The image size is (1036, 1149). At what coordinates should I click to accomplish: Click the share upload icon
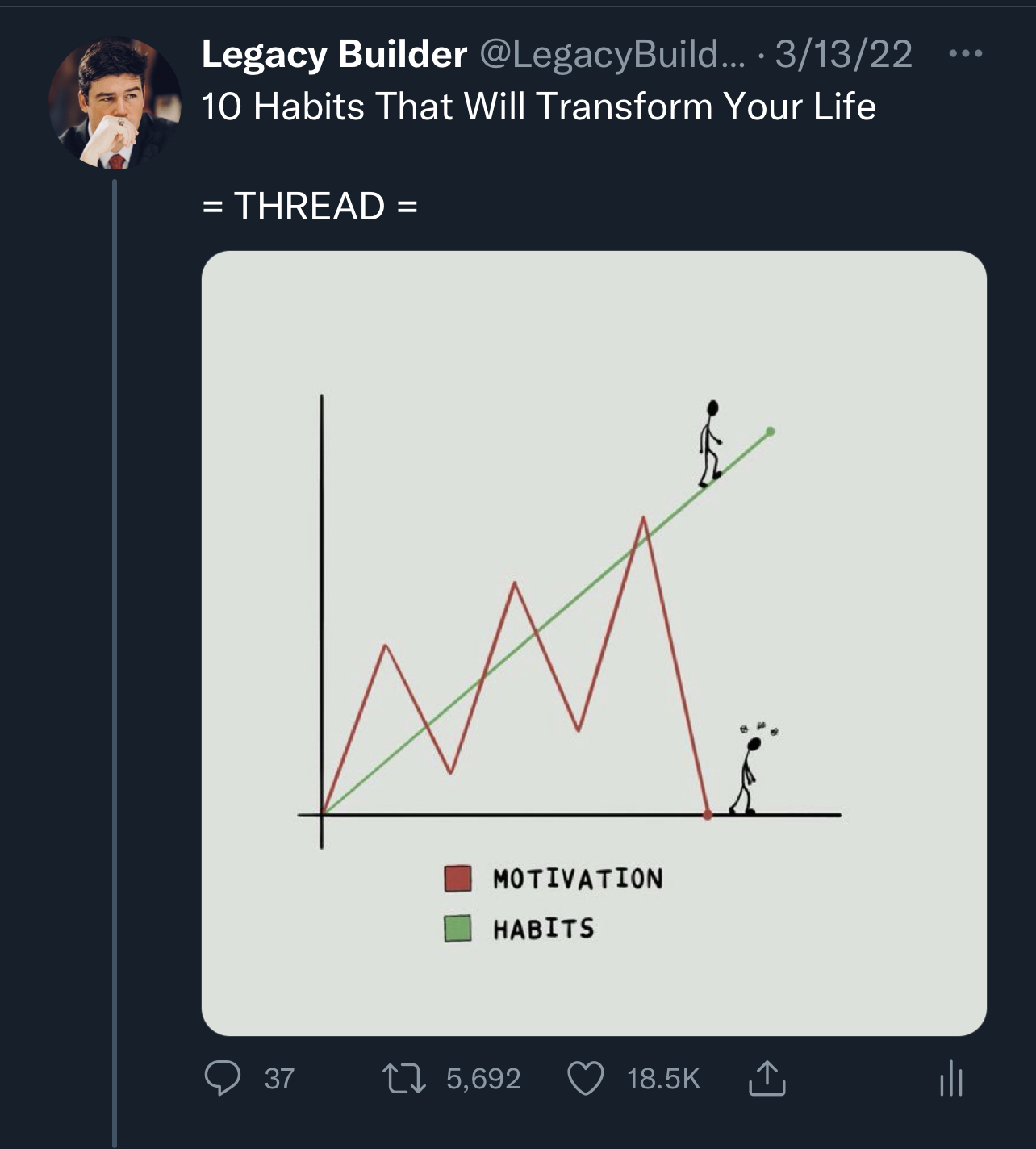[x=767, y=1078]
